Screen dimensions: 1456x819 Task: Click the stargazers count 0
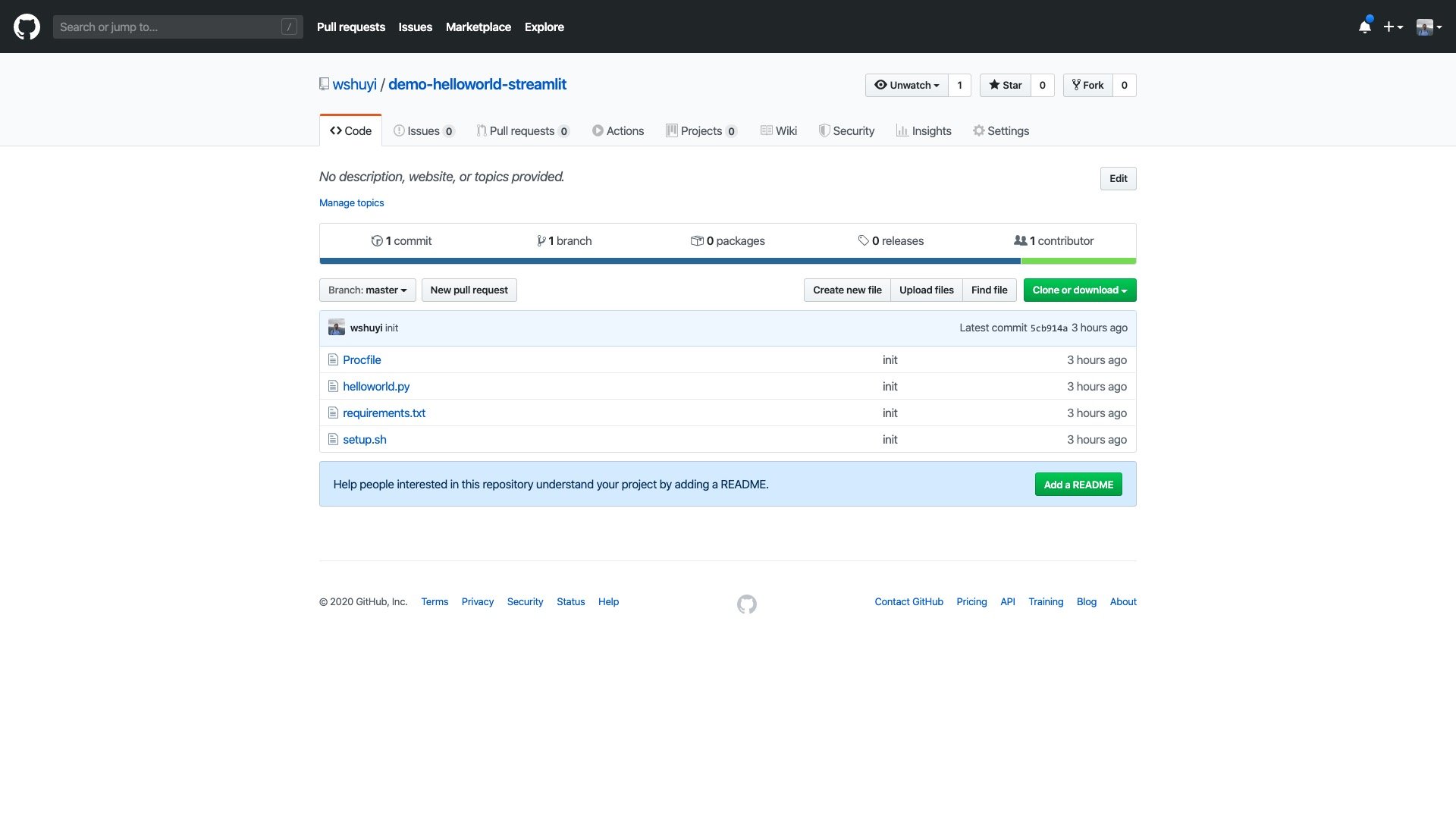click(x=1043, y=85)
